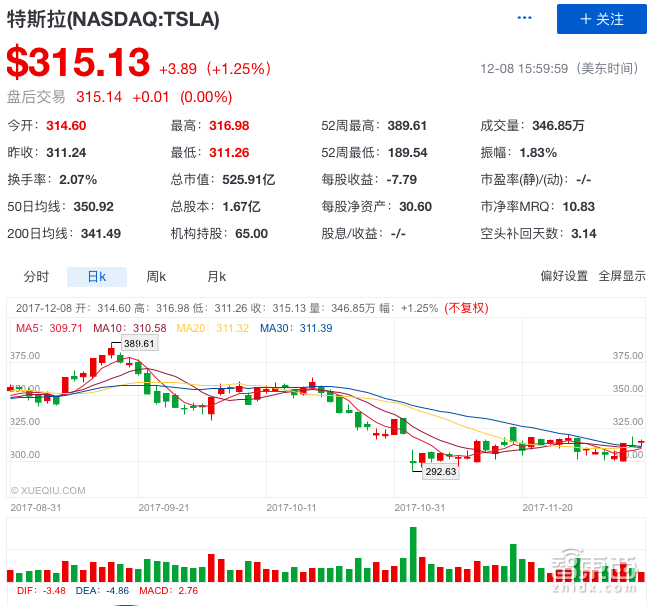This screenshot has height=606, width=654.
Task: Click the 特斯拉(NASDAQ:TSLA) stock title
Action: pyautogui.click(x=113, y=20)
